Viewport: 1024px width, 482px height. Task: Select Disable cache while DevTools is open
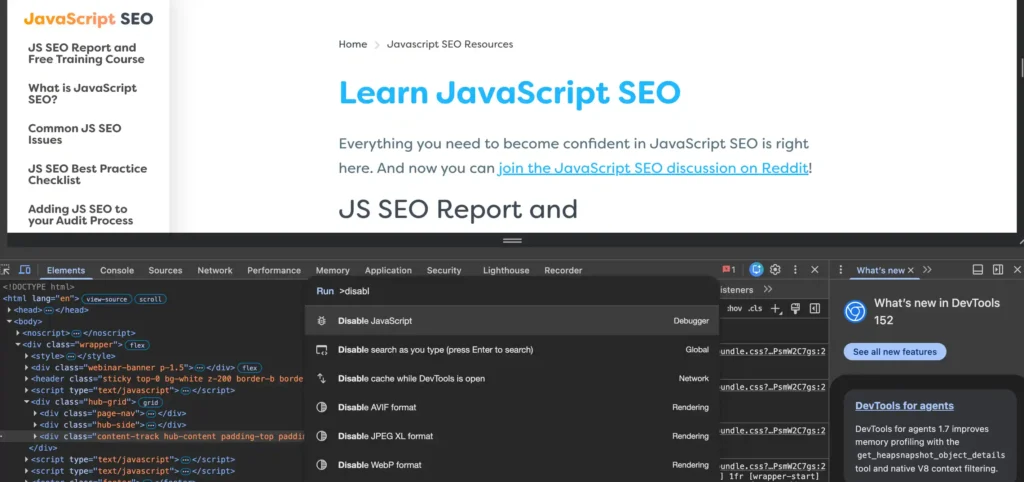click(x=512, y=378)
